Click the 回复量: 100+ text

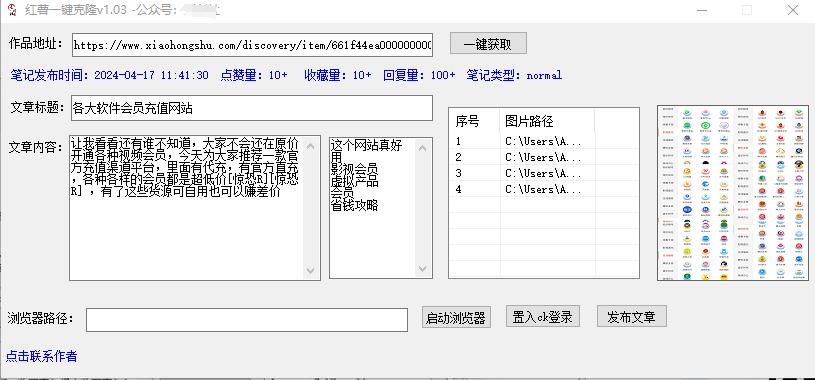(419, 75)
